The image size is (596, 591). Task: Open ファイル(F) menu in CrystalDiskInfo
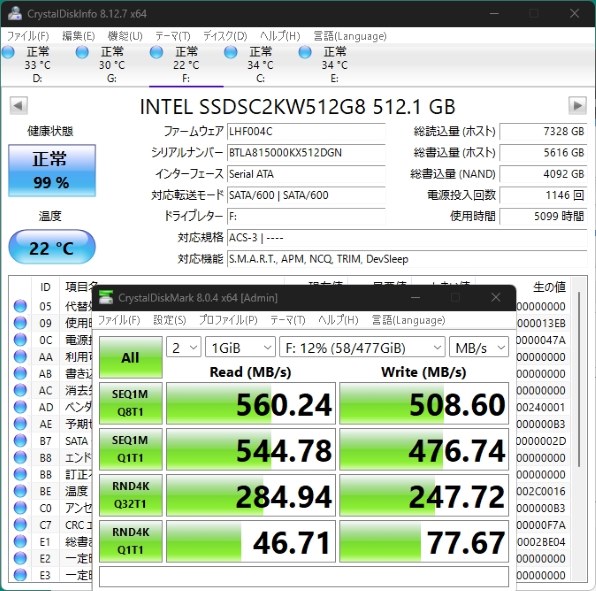28,36
